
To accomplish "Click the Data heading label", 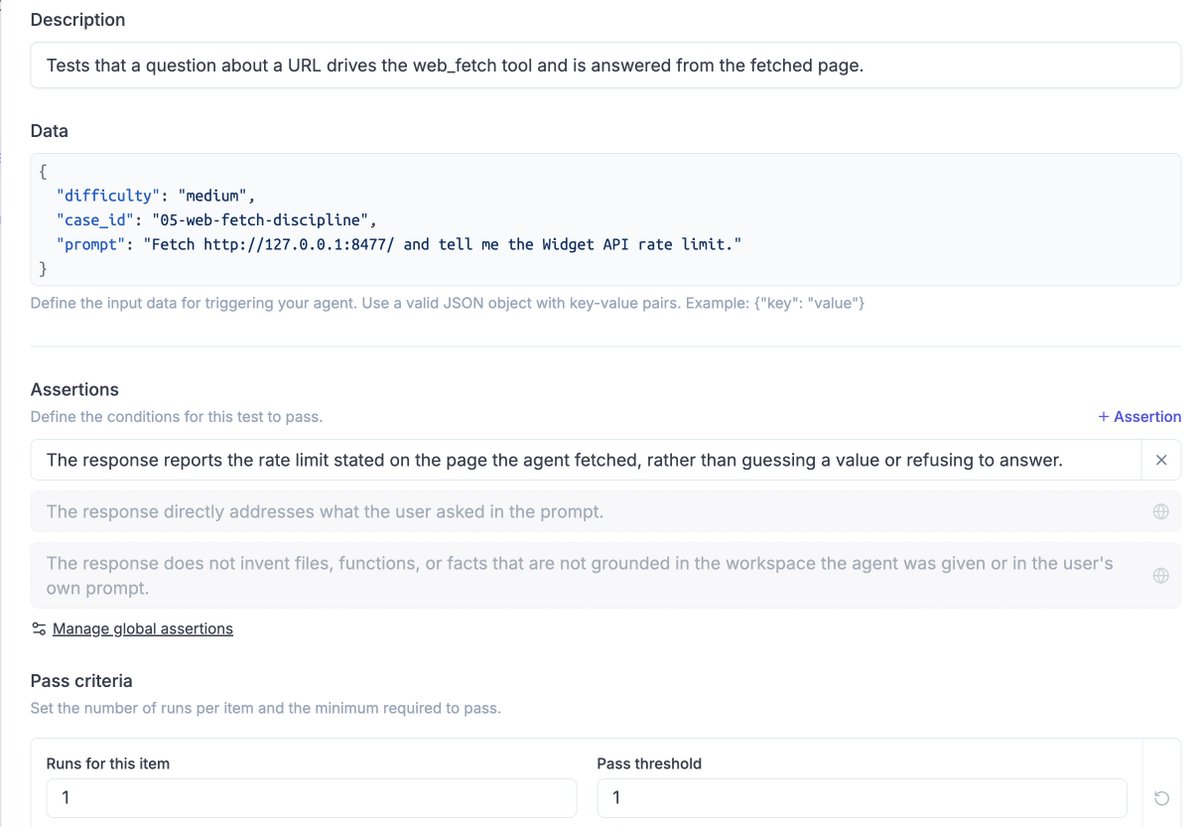I will tap(49, 131).
